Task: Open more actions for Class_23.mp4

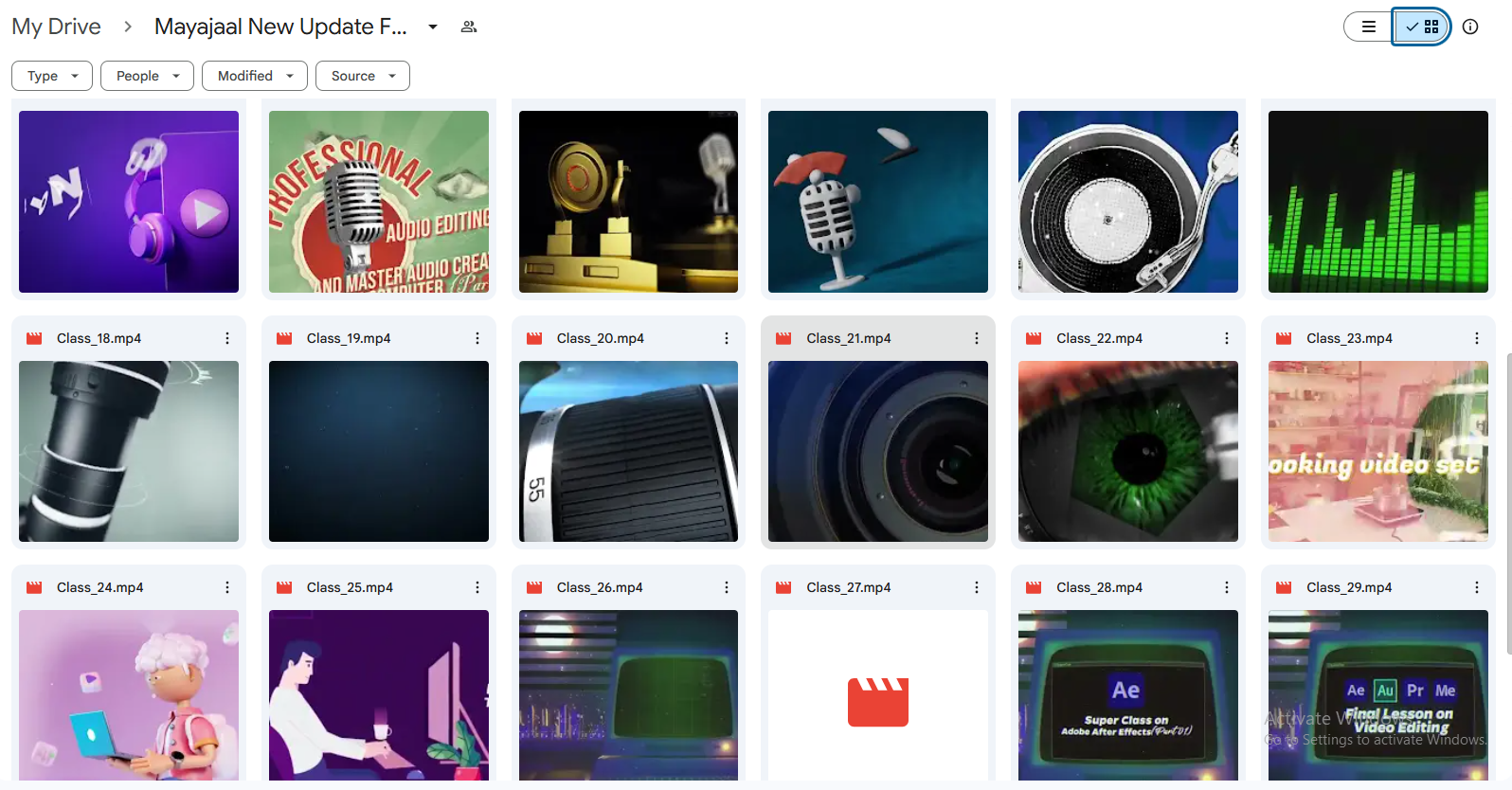Action: point(1476,338)
